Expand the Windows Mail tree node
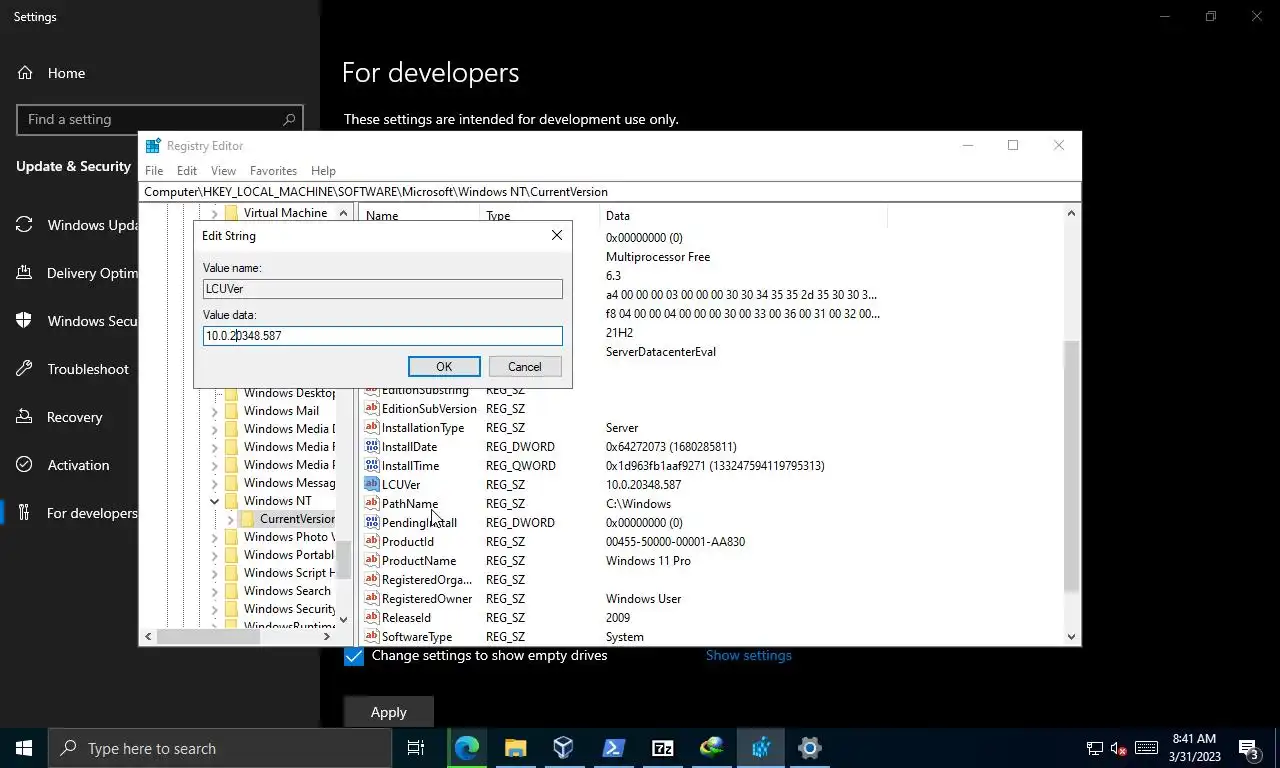The image size is (1280, 768). pyautogui.click(x=214, y=411)
